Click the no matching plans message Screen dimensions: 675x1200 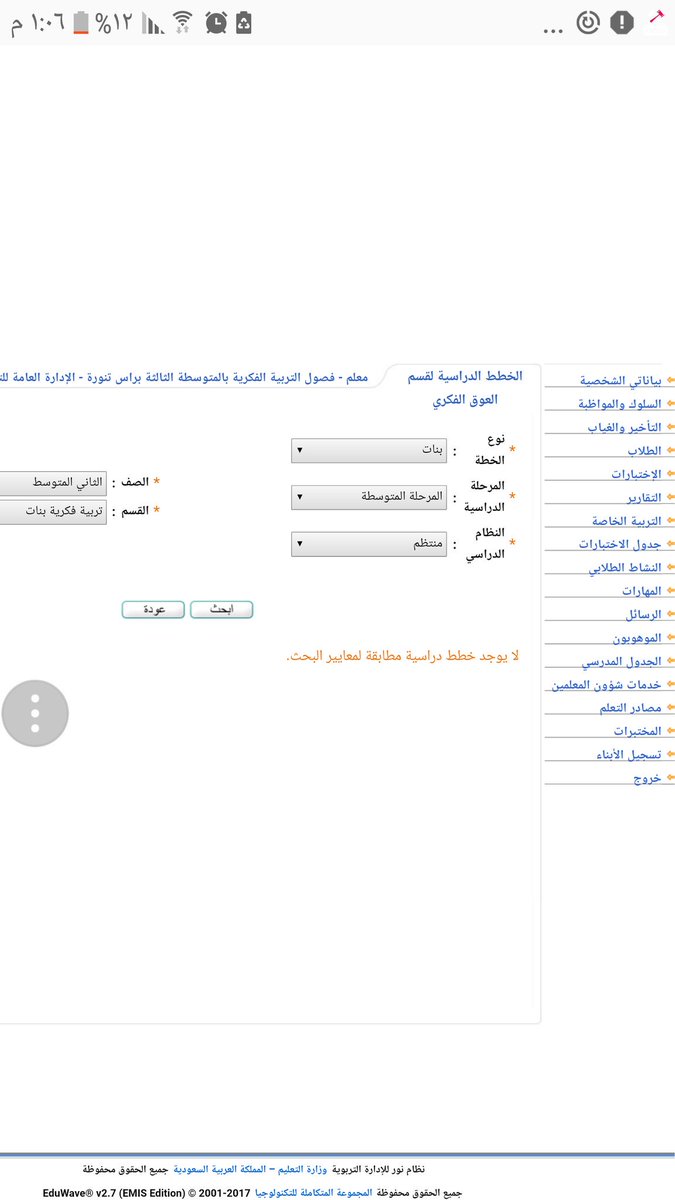click(402, 657)
